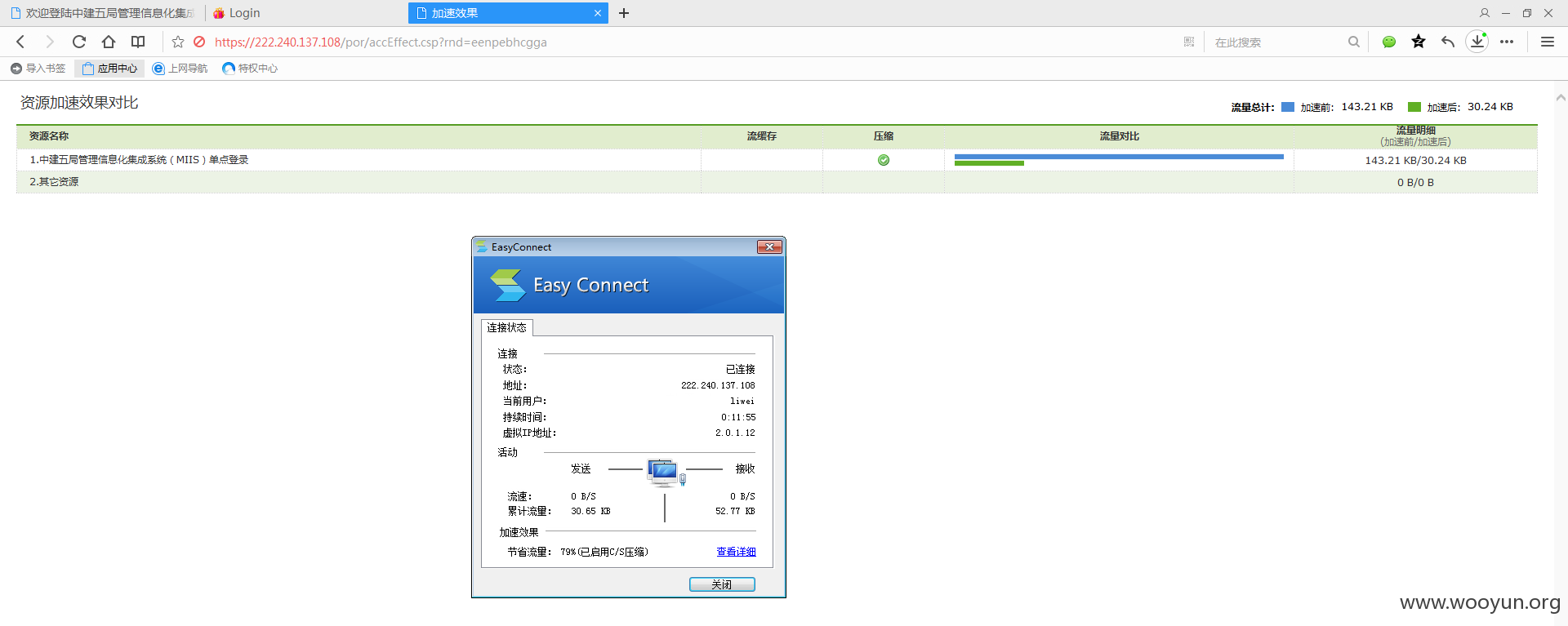Open the 上网导航 bookmark
This screenshot has height=626, width=1568.
click(180, 69)
